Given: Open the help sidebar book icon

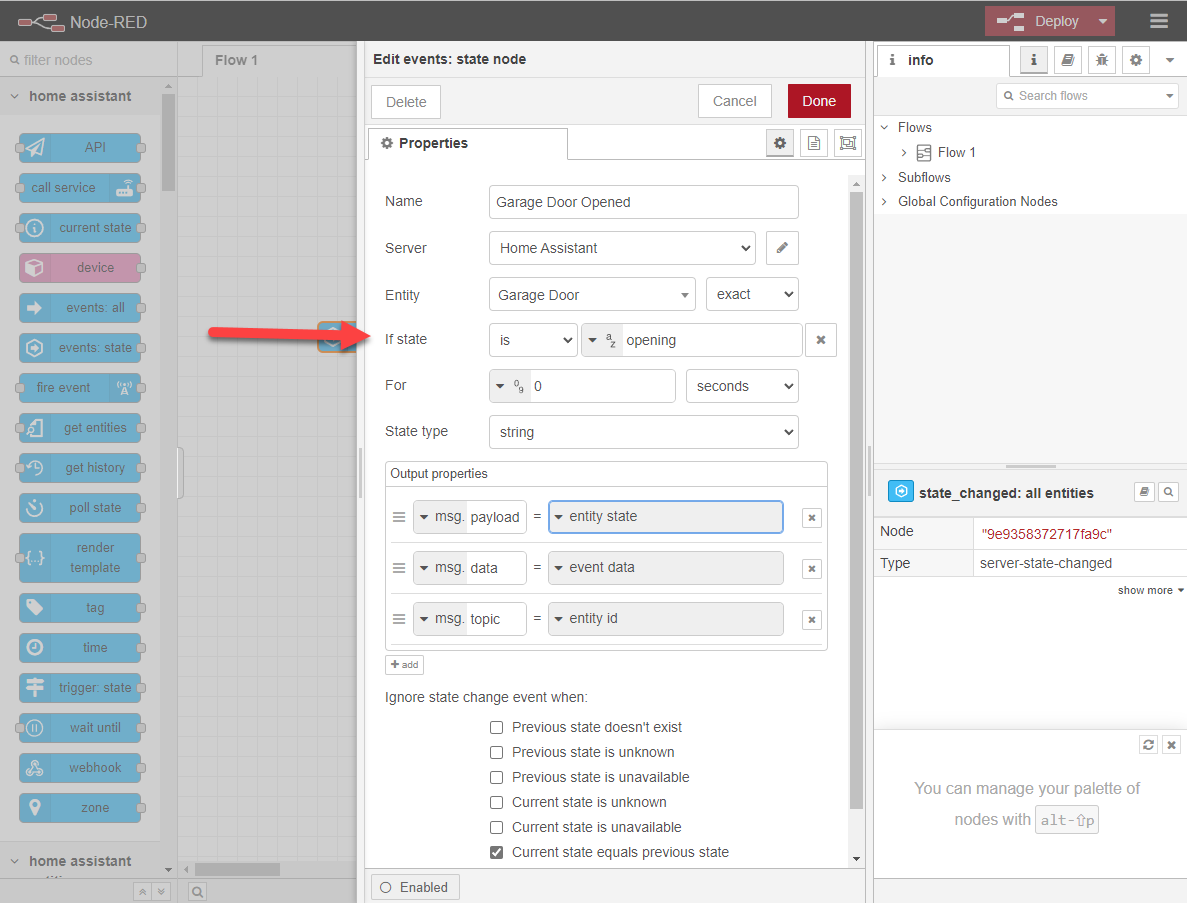Looking at the screenshot, I should click(1067, 60).
